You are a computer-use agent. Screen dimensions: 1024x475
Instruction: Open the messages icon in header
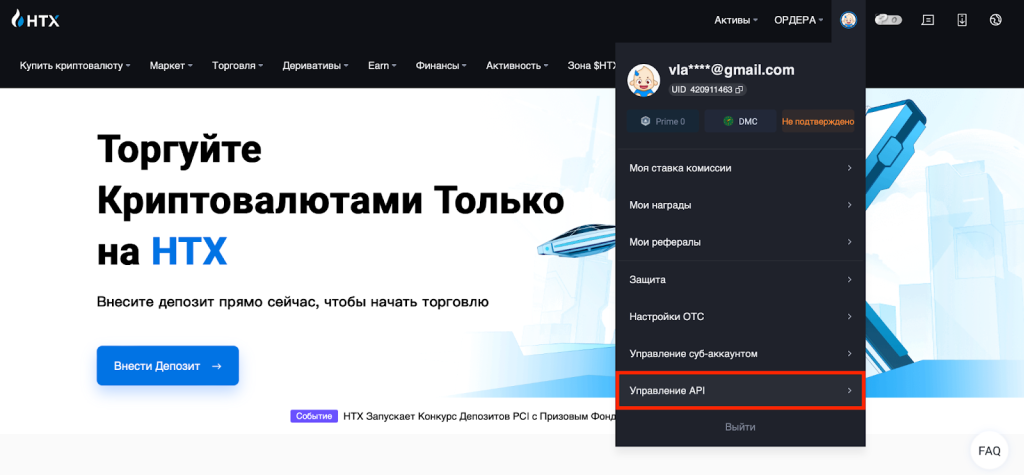tap(928, 19)
